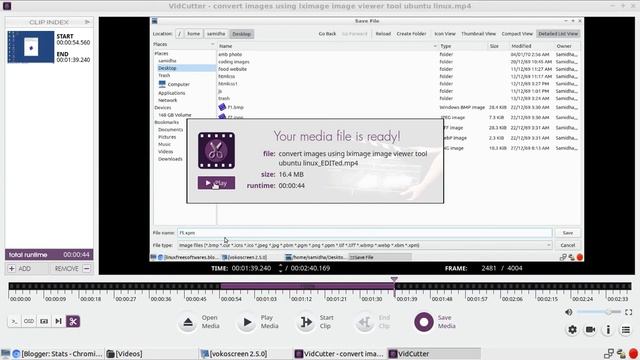Switch to VidCutter - convert ima... taskbar window
The image size is (640, 360).
340,354
